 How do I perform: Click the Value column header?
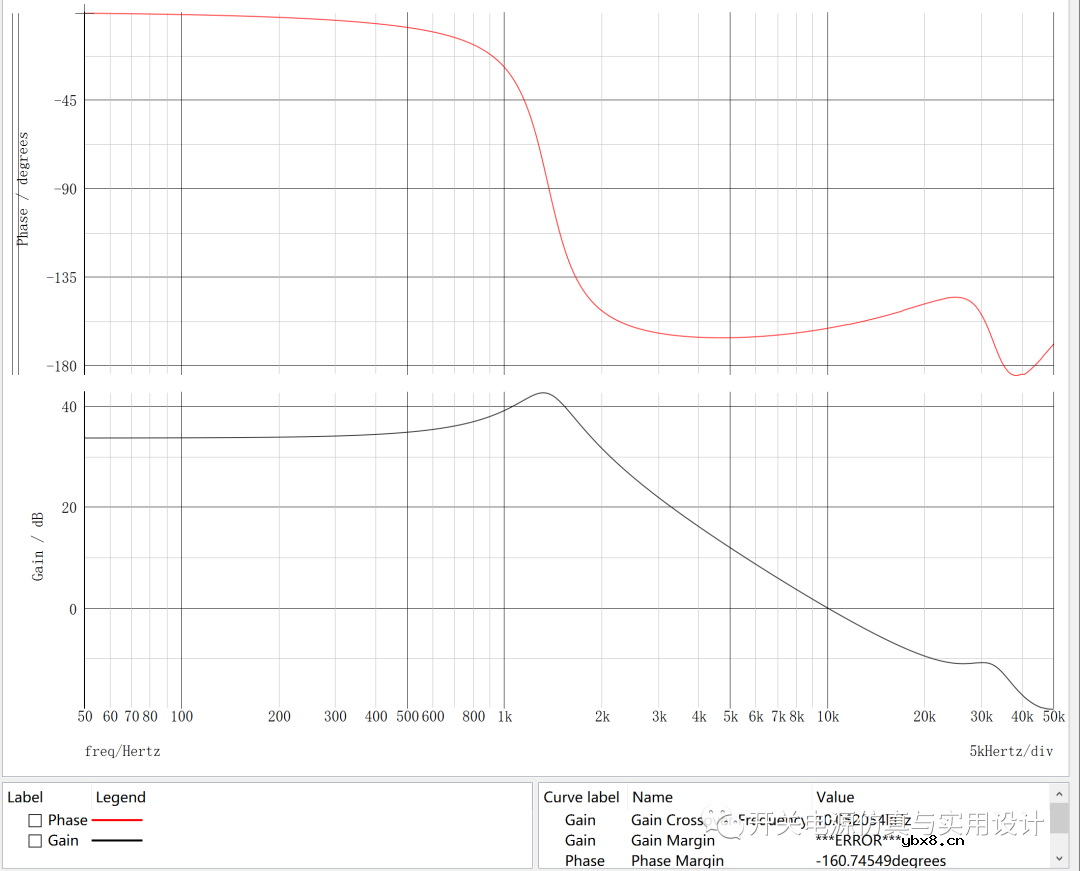[x=835, y=797]
